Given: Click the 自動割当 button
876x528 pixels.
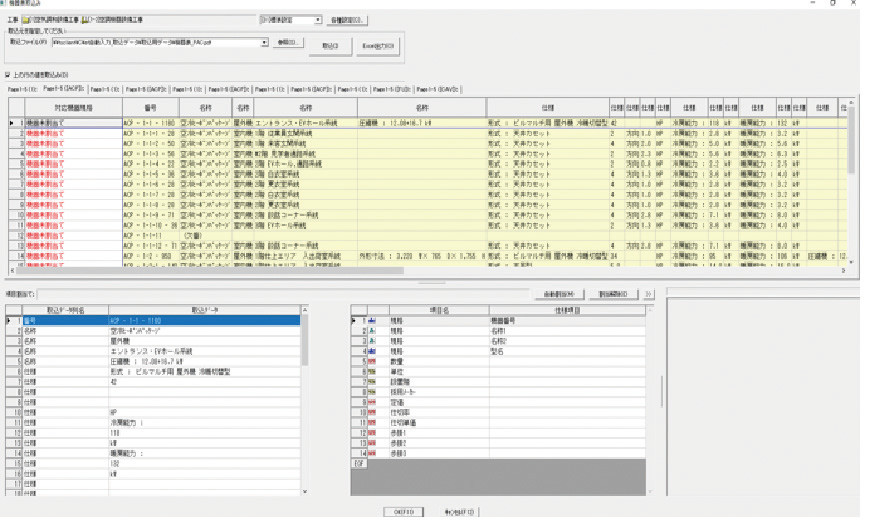Looking at the screenshot, I should coord(558,294).
